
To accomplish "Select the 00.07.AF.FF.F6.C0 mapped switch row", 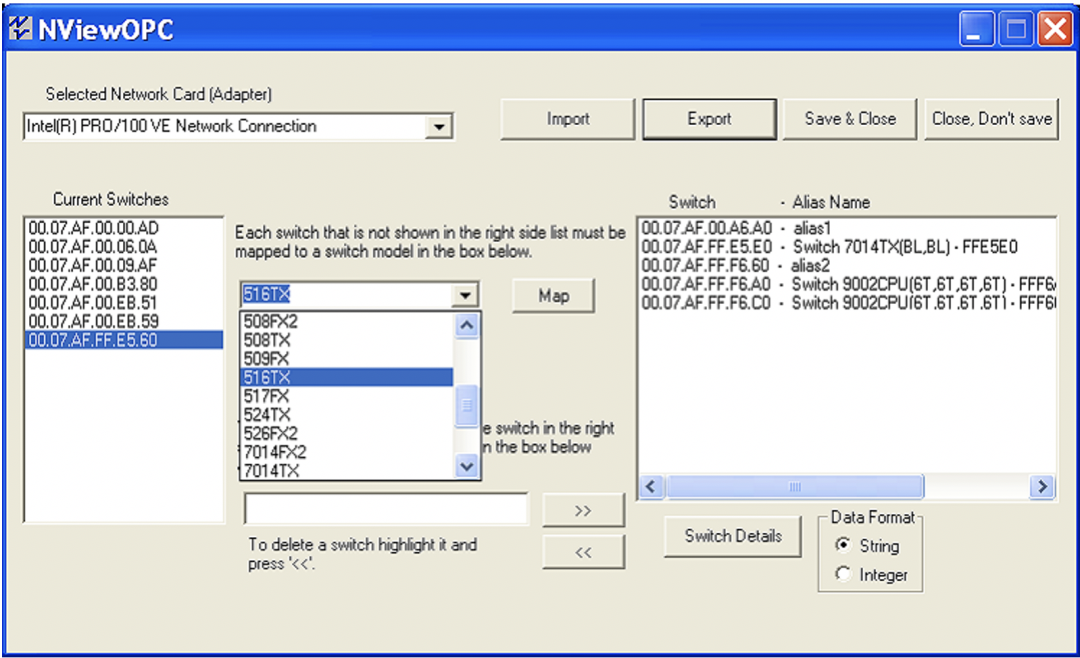I will coord(848,302).
